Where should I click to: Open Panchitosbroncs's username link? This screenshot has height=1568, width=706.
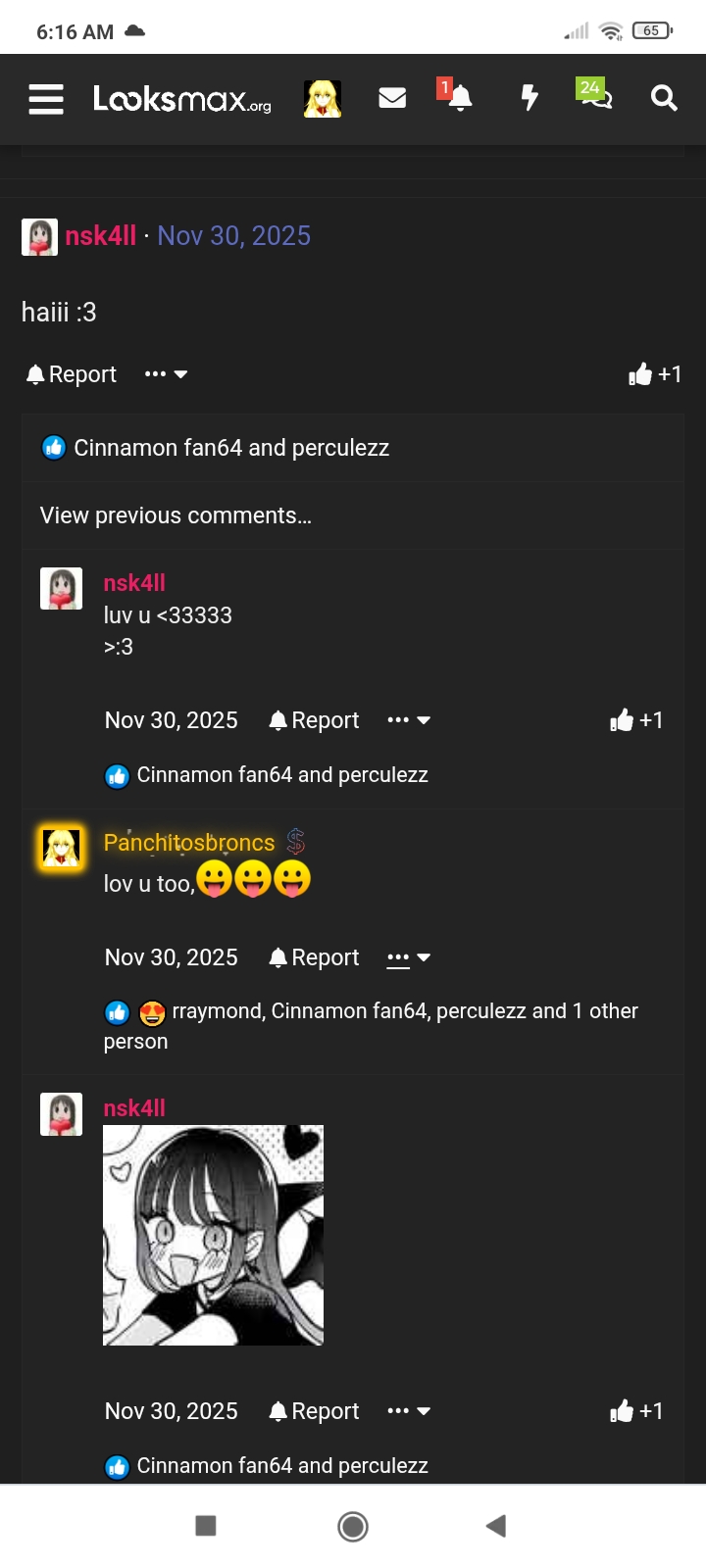[x=188, y=842]
